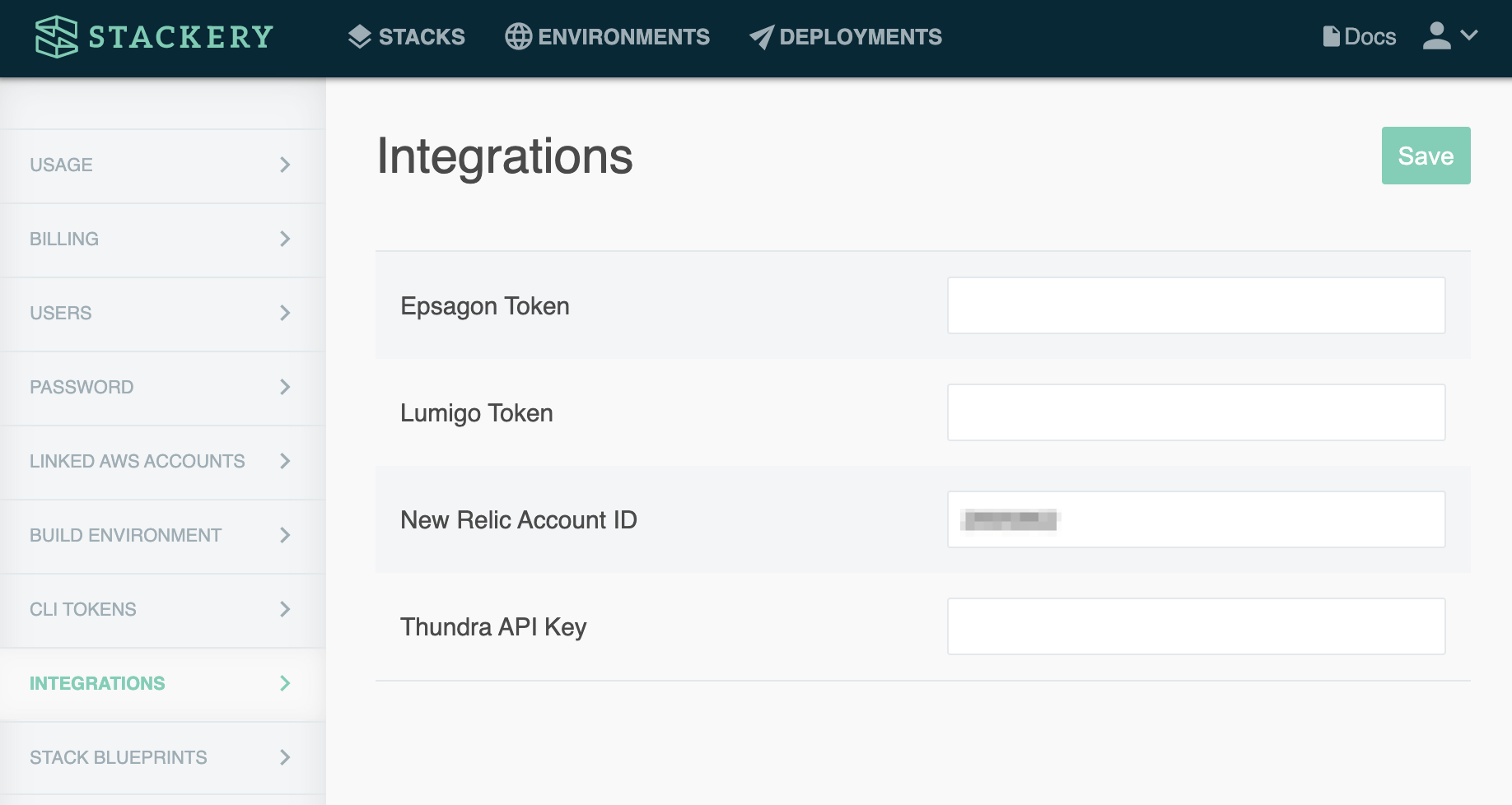
Task: Open LINKED AWS ACCOUNTS section
Action: pyautogui.click(x=163, y=462)
